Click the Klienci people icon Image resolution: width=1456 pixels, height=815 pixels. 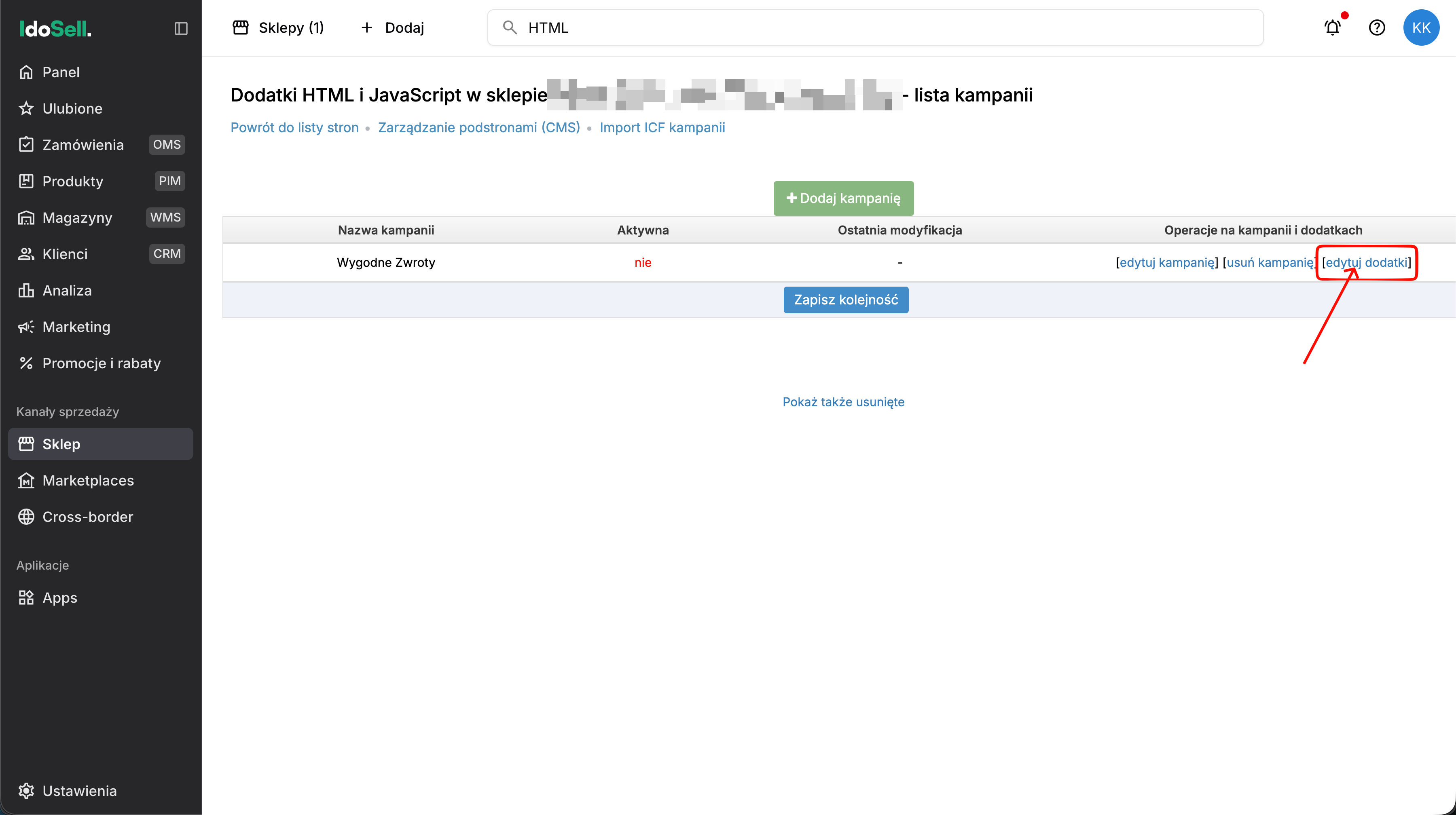click(x=26, y=254)
